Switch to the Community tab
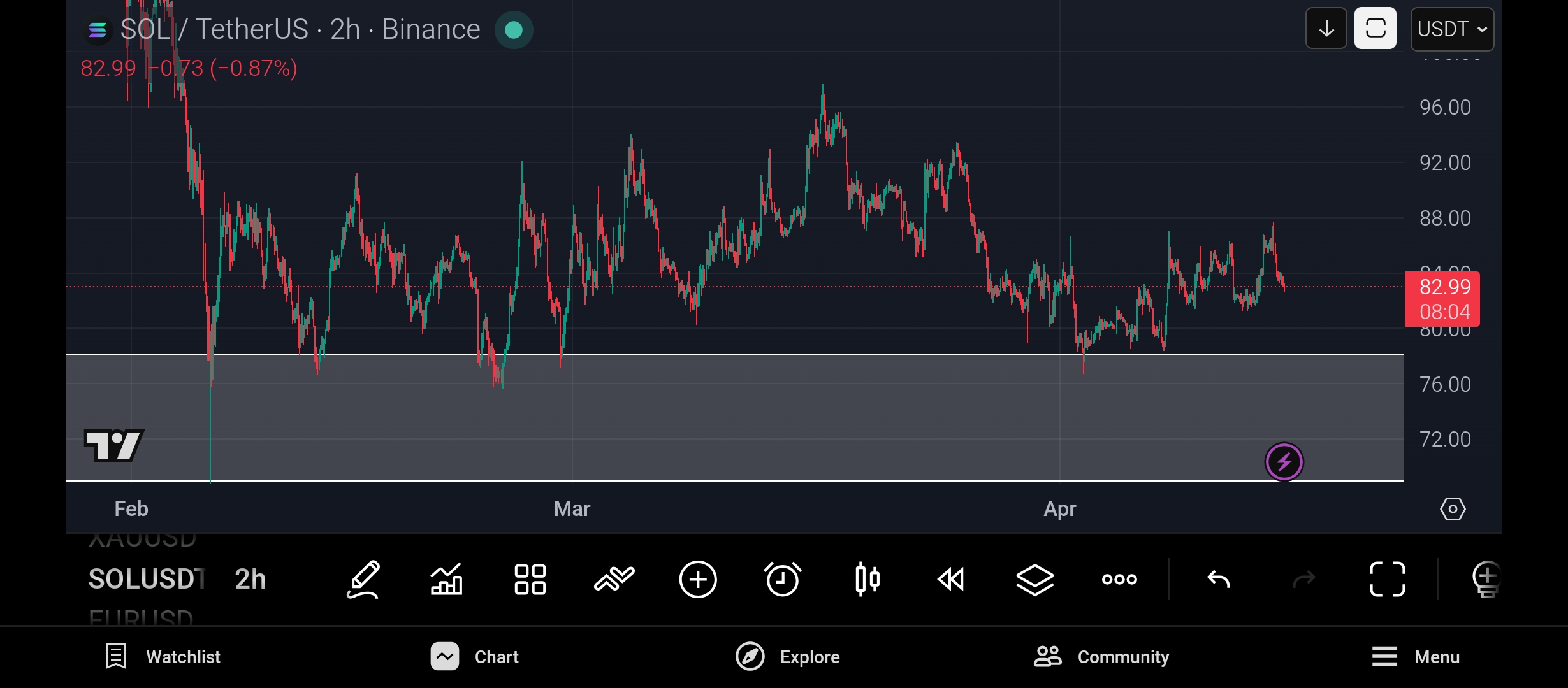The height and width of the screenshot is (688, 1568). pyautogui.click(x=1101, y=657)
